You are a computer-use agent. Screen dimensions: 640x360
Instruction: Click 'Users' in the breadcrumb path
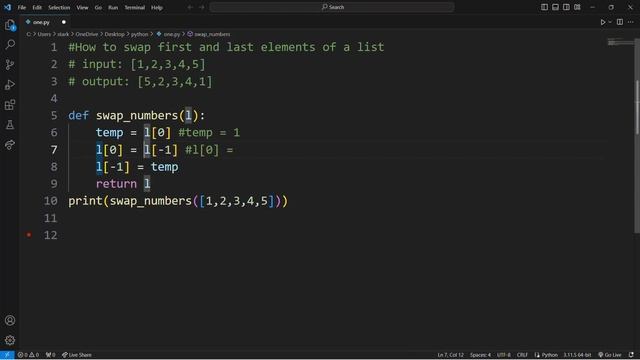pos(44,34)
